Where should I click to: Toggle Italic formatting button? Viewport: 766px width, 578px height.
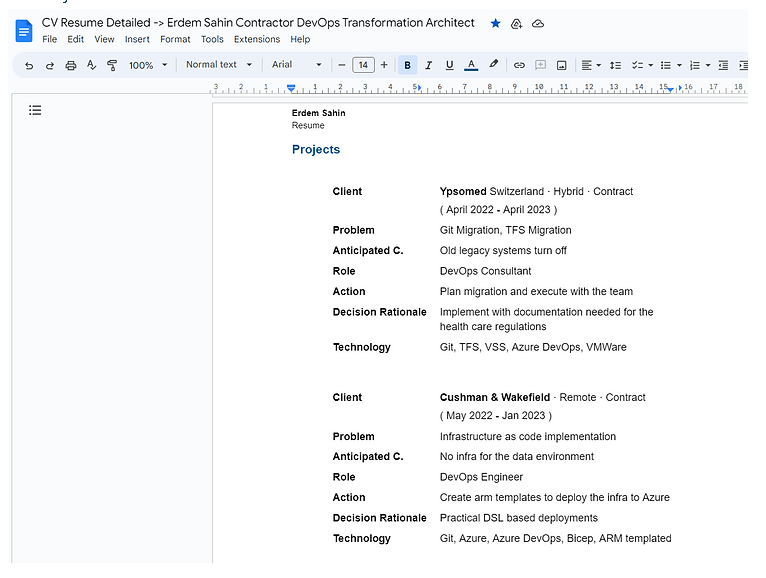(428, 65)
